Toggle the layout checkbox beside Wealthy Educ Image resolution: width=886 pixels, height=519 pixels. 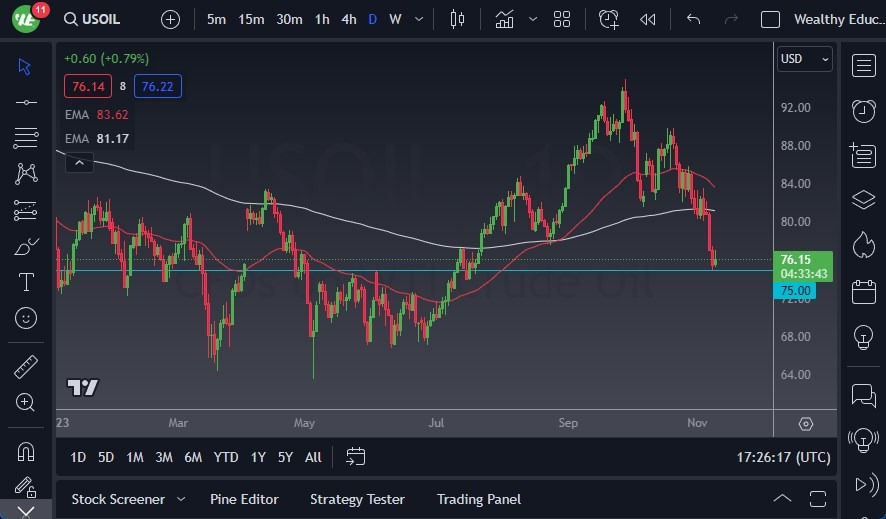[x=770, y=19]
